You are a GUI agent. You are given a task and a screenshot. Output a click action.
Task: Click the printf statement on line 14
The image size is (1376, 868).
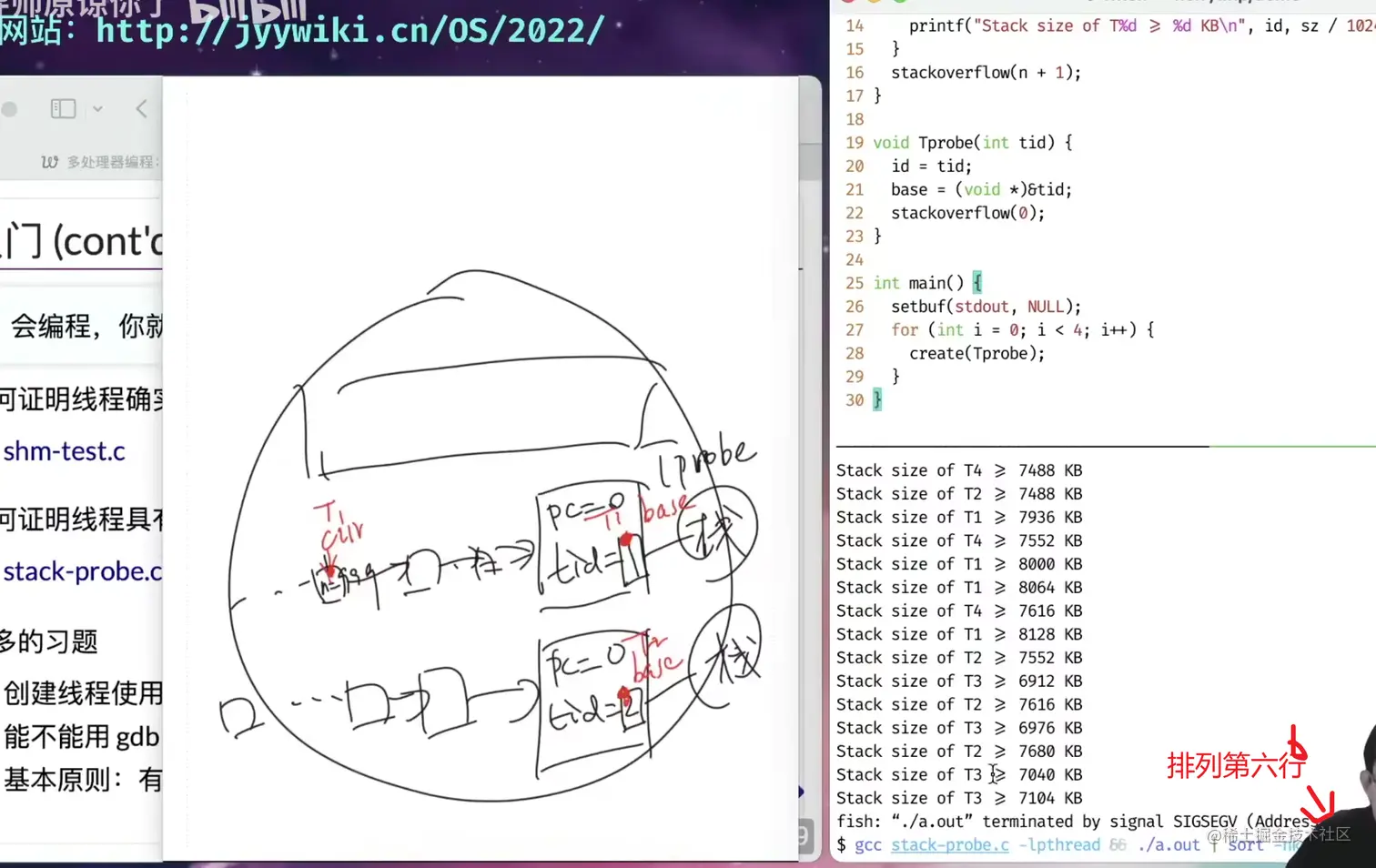[x=1142, y=25]
